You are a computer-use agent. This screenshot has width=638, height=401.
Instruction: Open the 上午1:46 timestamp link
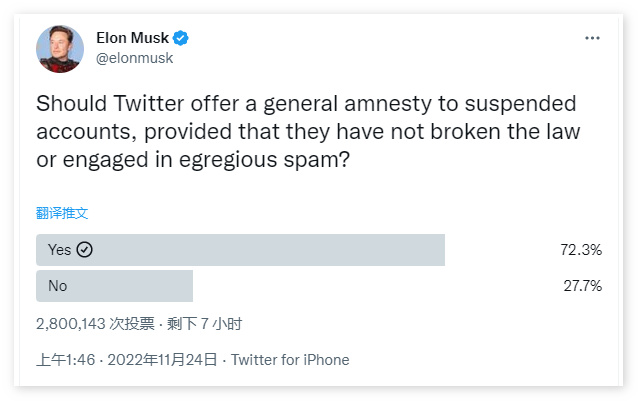pos(65,360)
